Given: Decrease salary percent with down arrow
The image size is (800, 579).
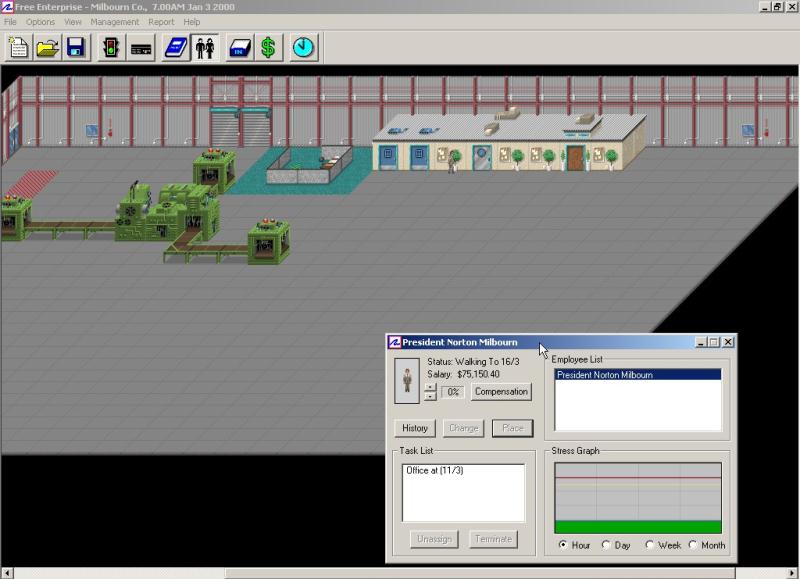Looking at the screenshot, I should pyautogui.click(x=430, y=396).
